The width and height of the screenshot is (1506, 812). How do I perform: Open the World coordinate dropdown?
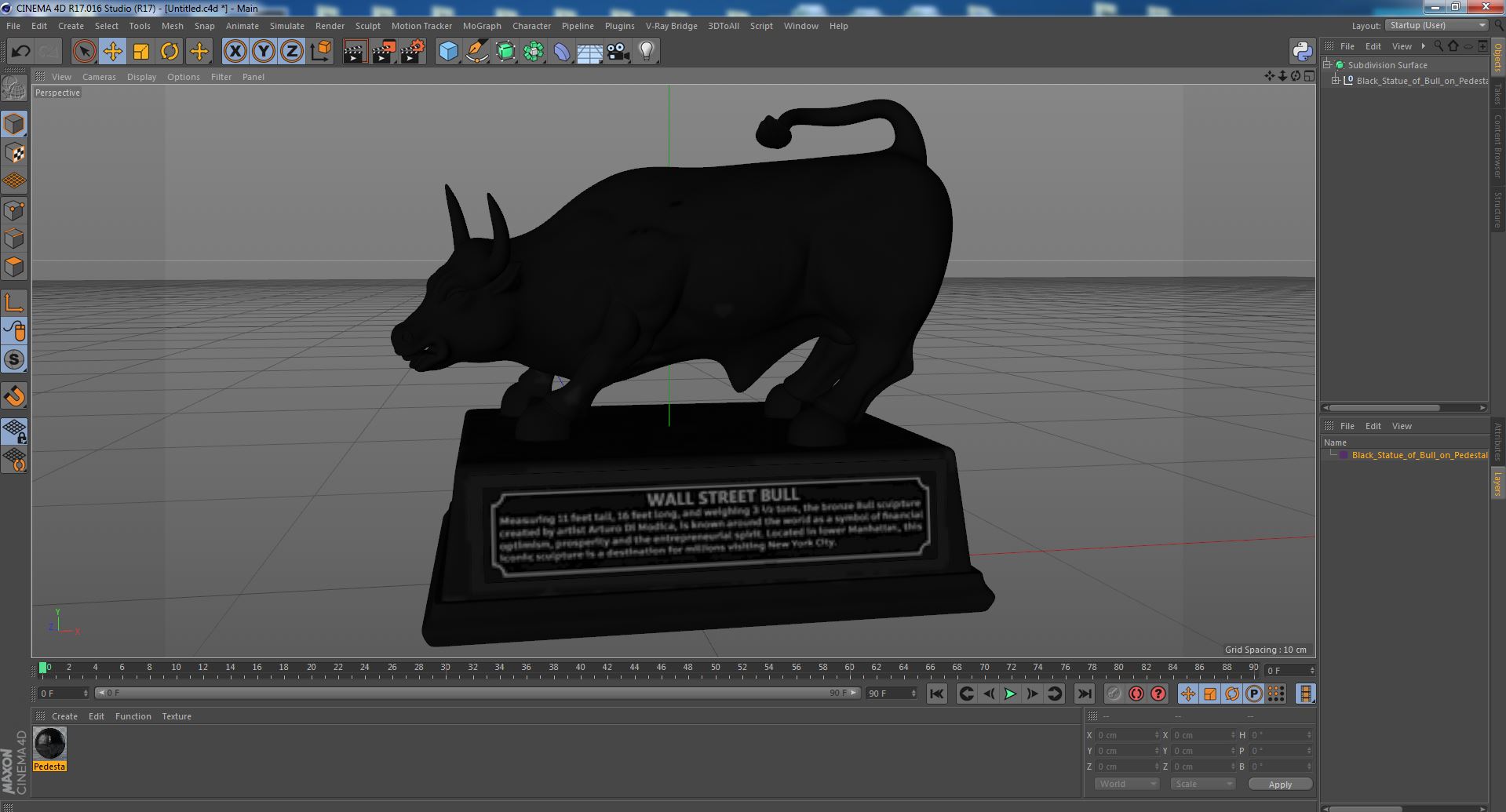click(1126, 784)
